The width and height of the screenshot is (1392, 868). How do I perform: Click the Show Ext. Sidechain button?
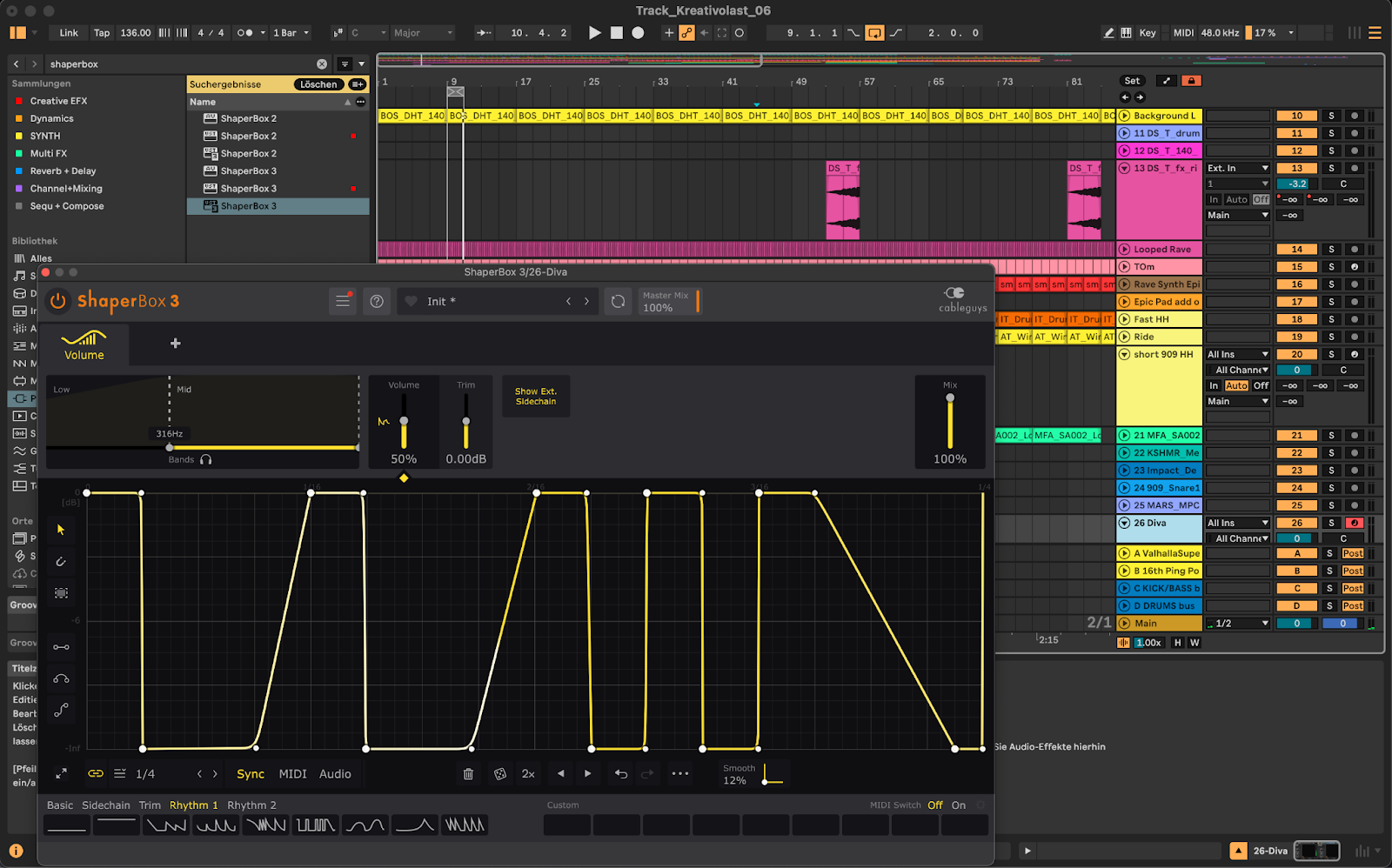click(536, 397)
